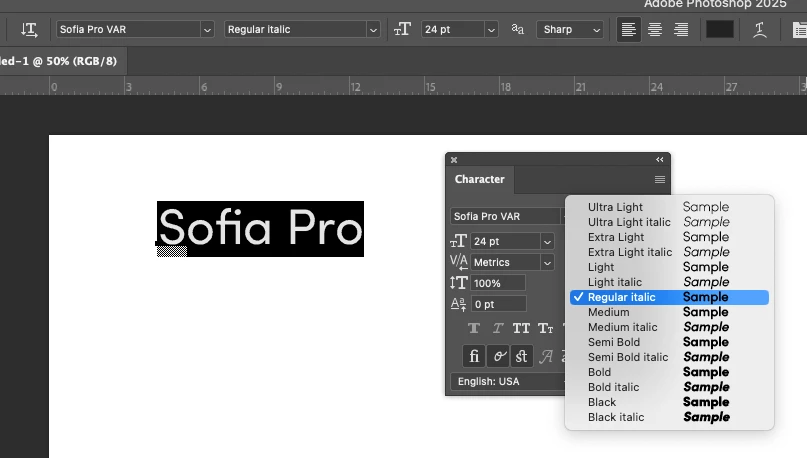Open the Sharp anti-aliasing dropdown
The image size is (807, 458).
(570, 29)
